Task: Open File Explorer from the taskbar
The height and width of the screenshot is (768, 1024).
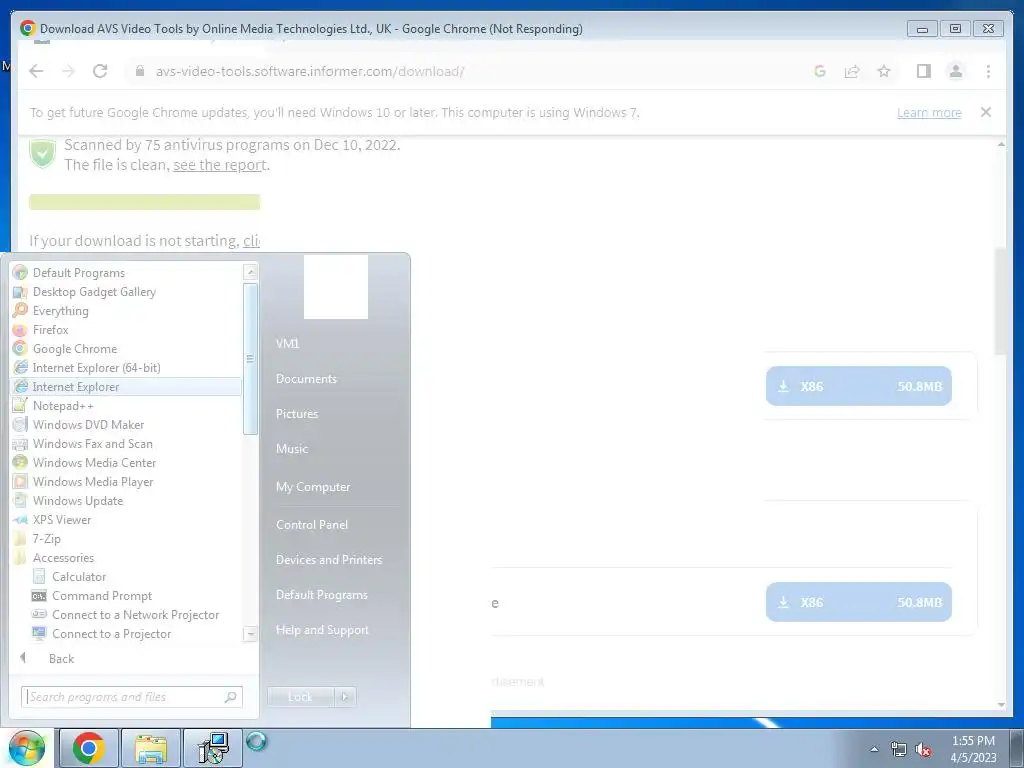Action: point(150,748)
